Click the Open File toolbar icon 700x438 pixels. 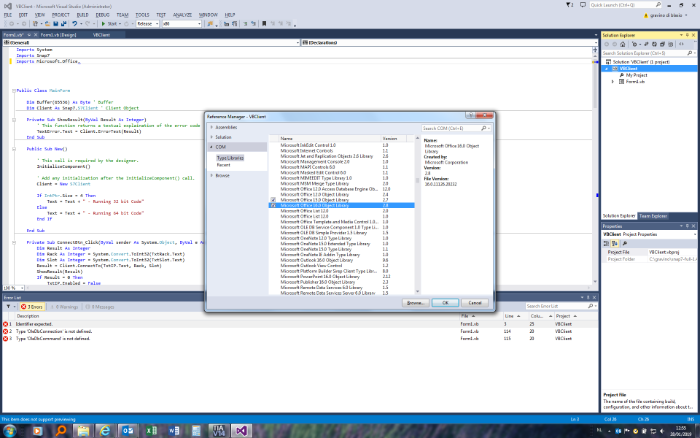[47, 24]
